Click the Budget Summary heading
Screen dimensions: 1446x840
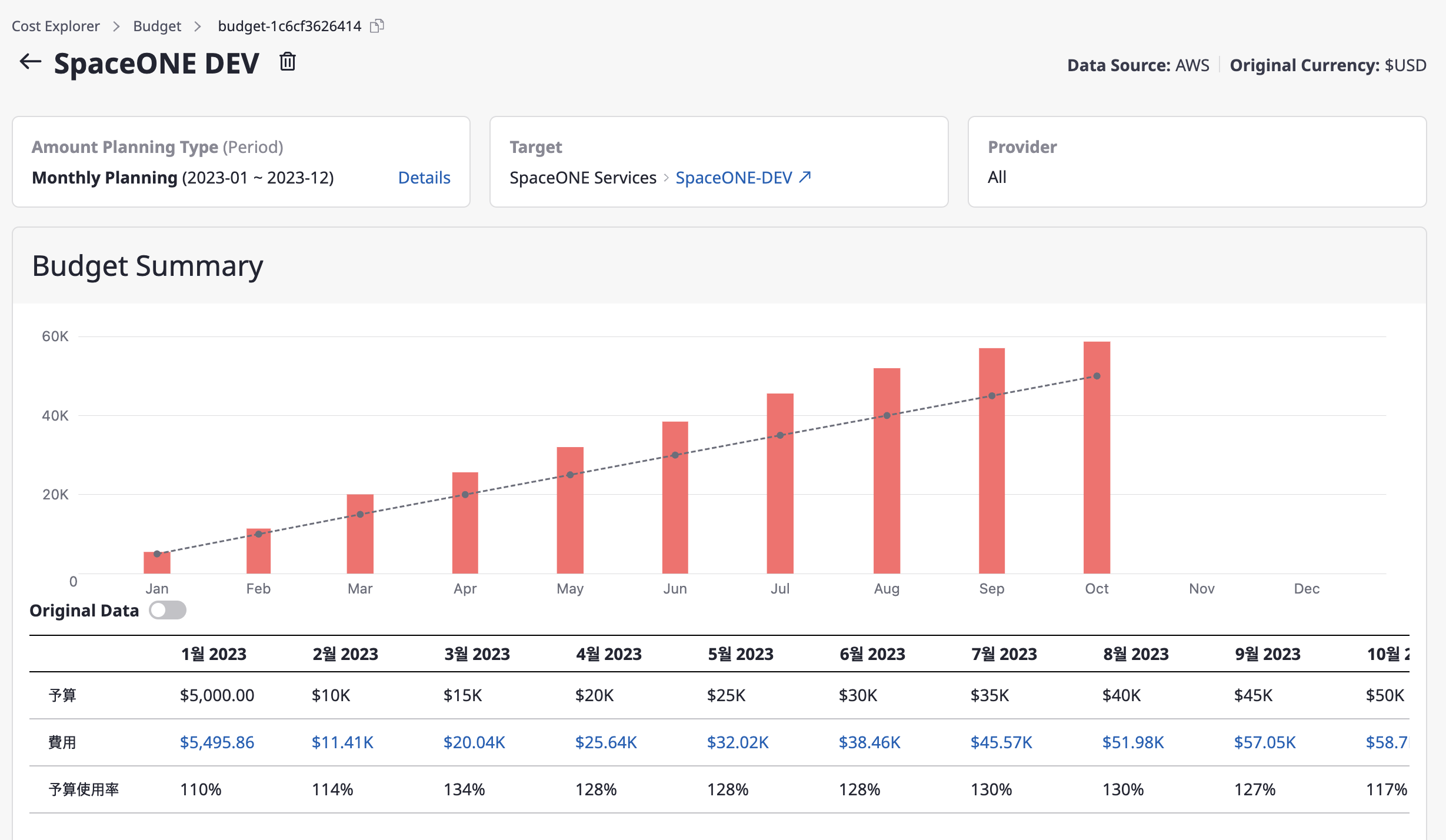tap(148, 266)
